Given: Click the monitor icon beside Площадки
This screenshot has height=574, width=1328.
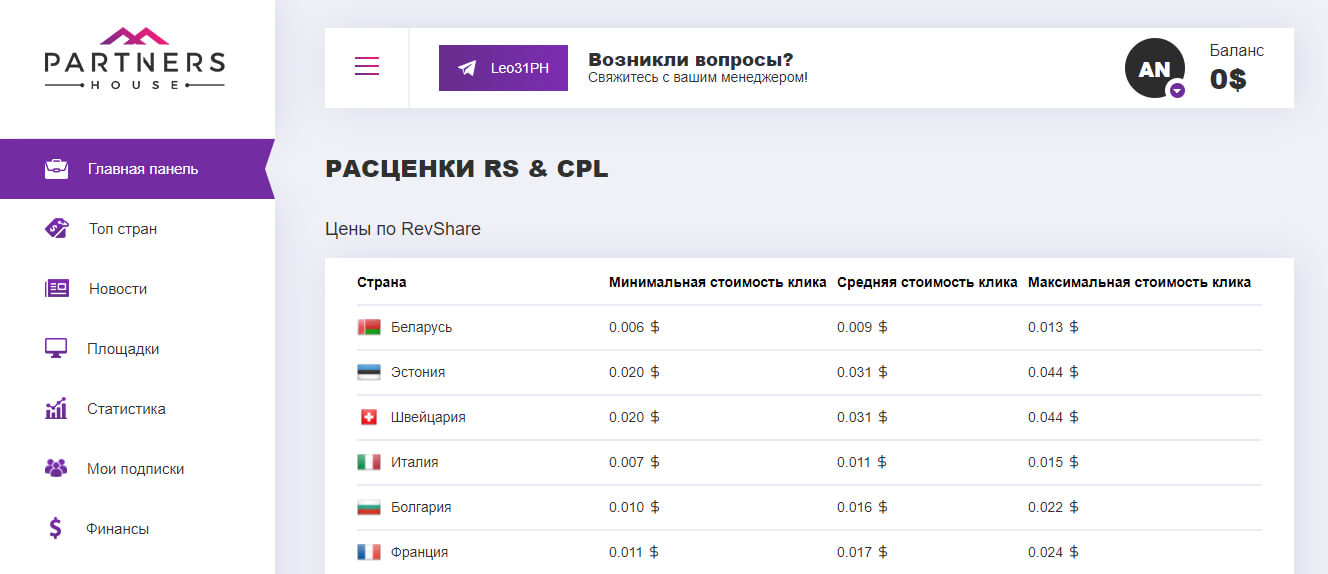Looking at the screenshot, I should point(56,349).
